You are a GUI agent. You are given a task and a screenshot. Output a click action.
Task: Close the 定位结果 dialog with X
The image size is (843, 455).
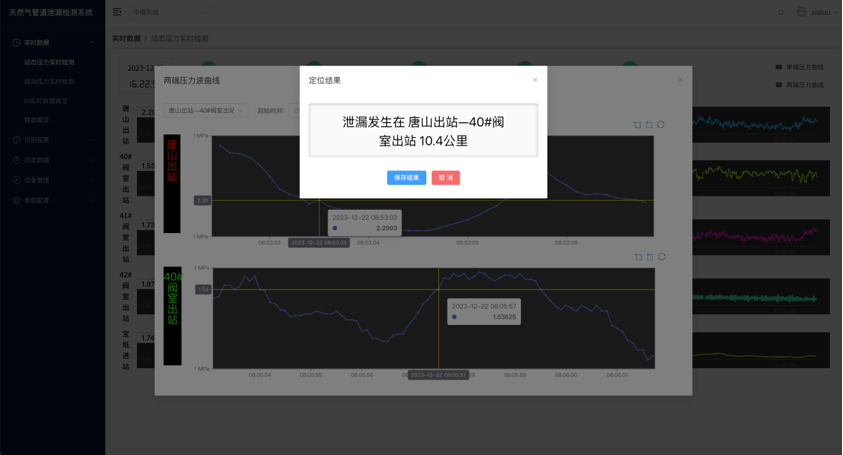[535, 80]
